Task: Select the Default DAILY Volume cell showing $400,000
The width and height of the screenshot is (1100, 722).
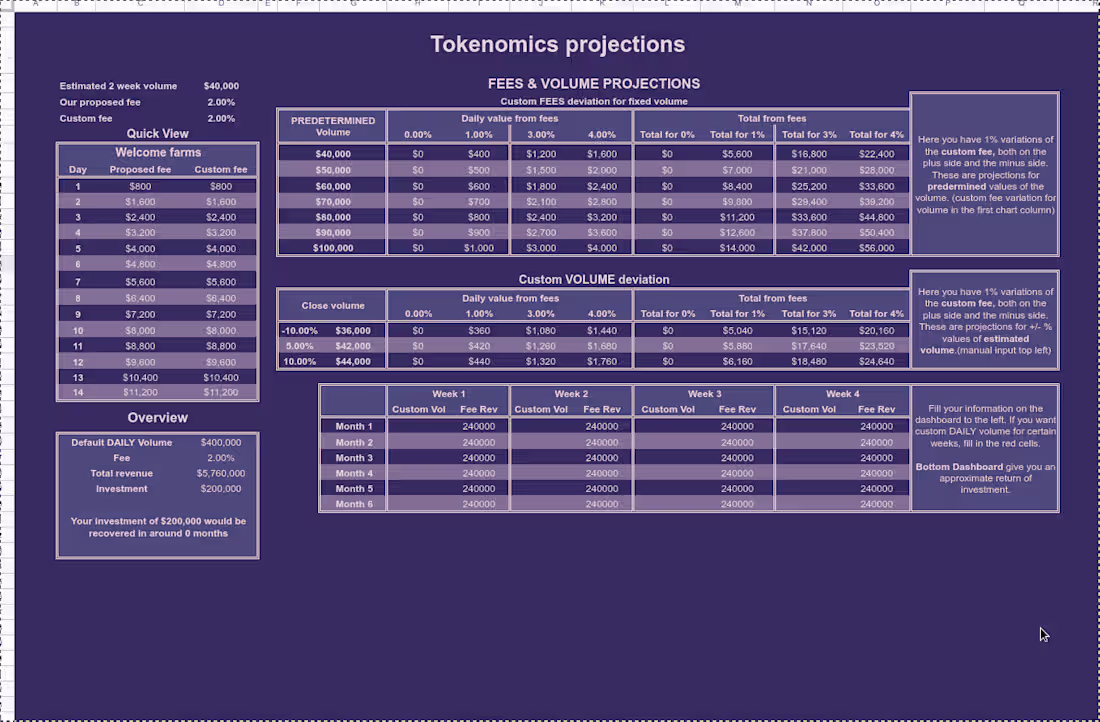Action: tap(220, 441)
